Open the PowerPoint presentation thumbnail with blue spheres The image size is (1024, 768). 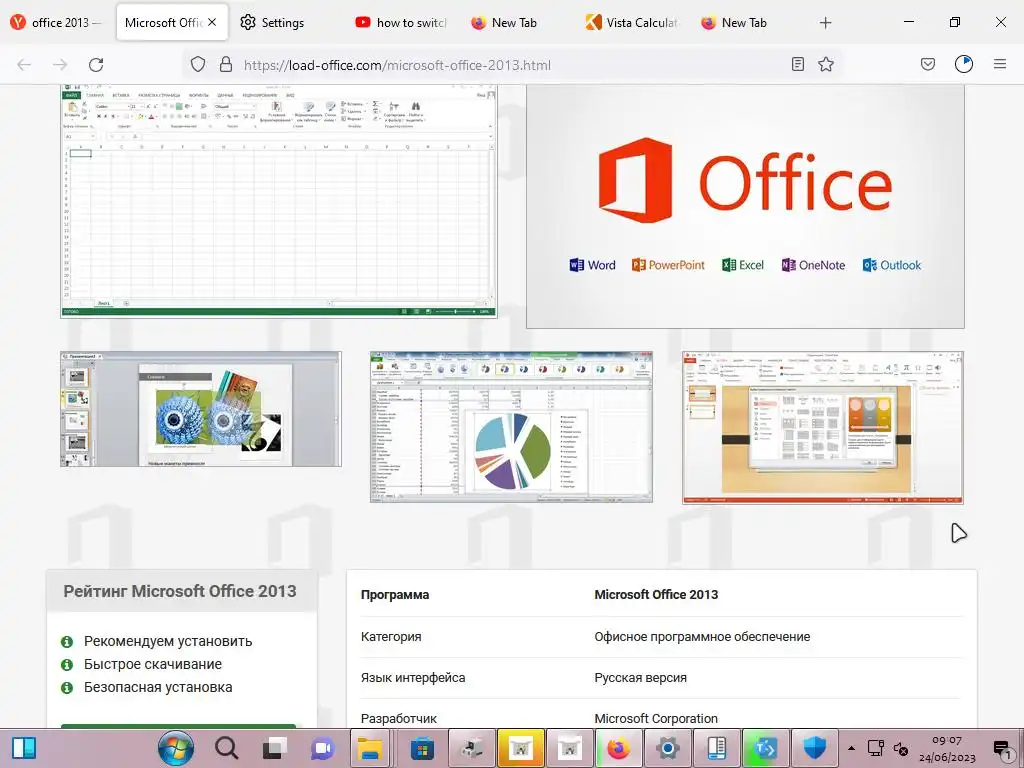[200, 409]
